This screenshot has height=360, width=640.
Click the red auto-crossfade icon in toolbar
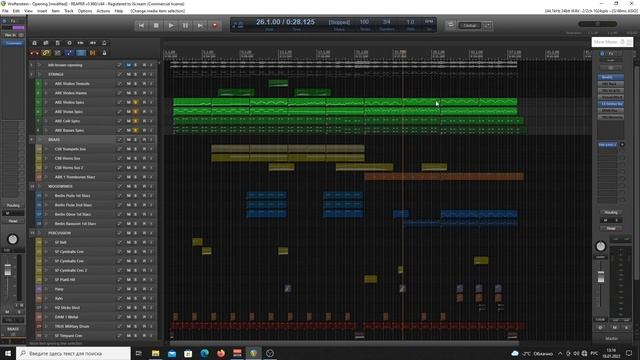click(x=34, y=53)
